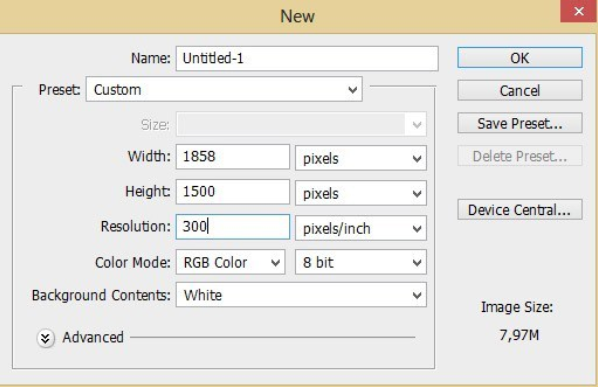
Task: Click the Name field containing Untitled-1
Action: (x=307, y=58)
